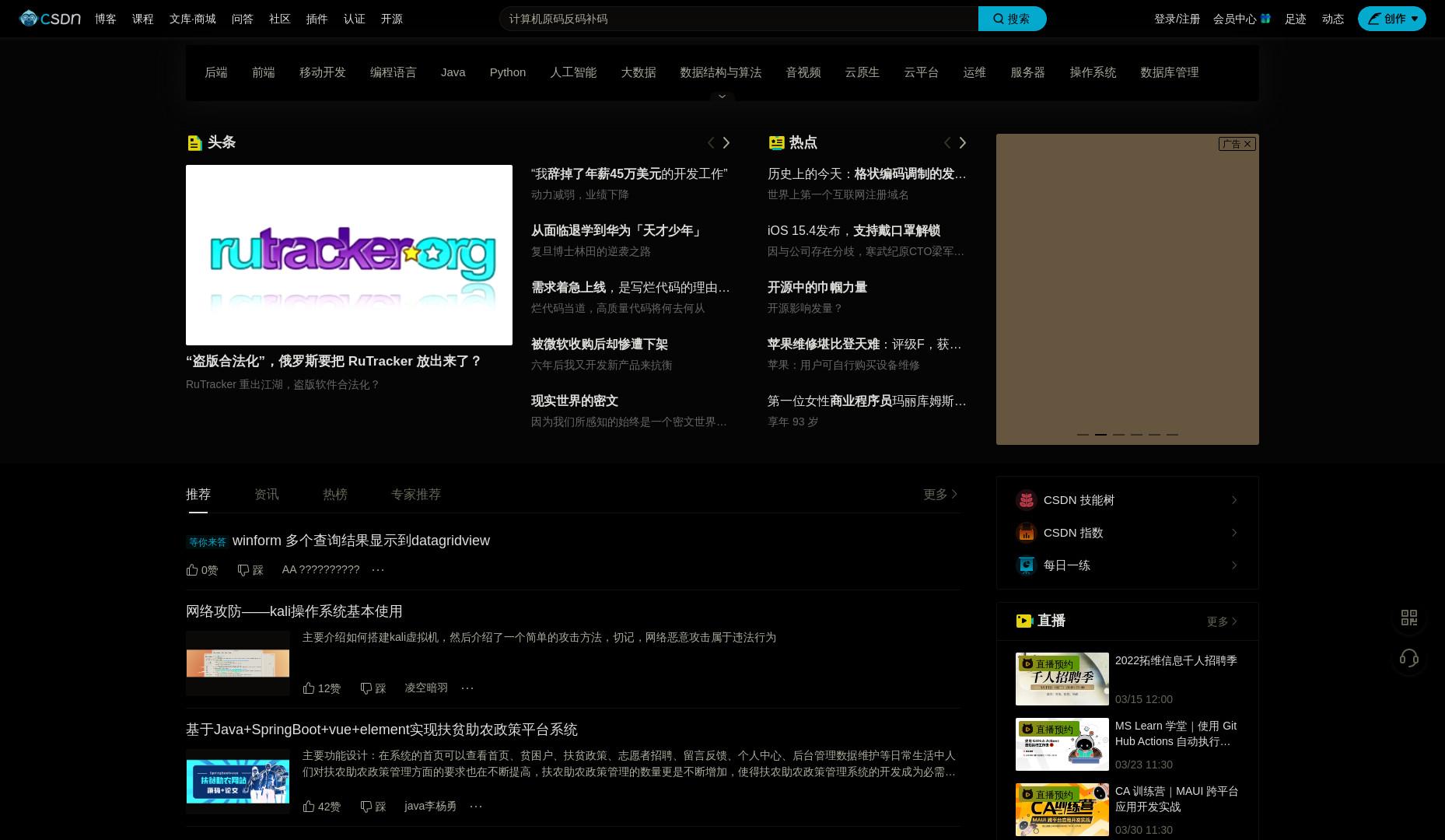
Task: Open the rutracker.org headline image
Action: click(x=349, y=255)
